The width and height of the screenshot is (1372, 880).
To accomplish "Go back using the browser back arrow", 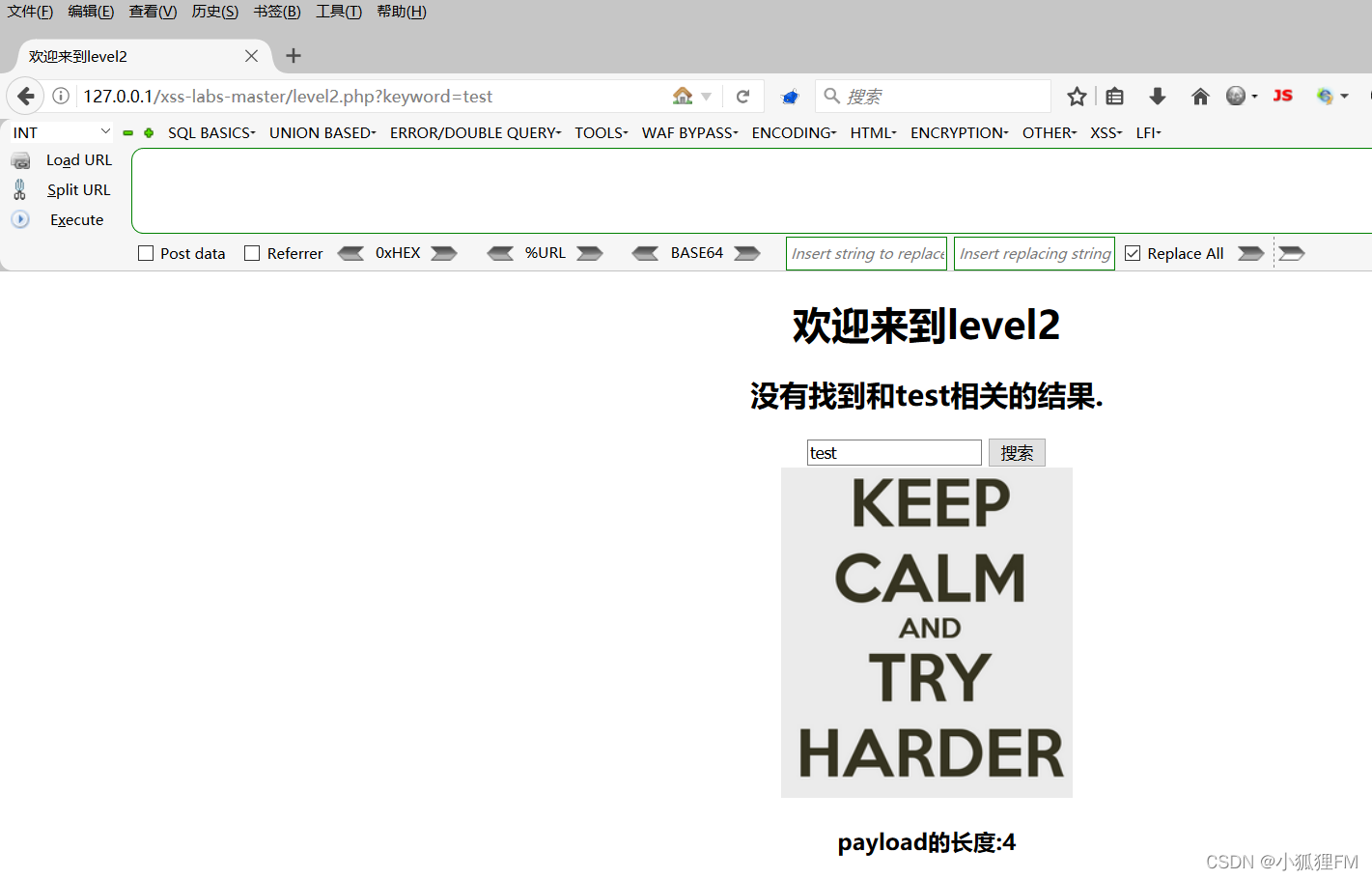I will (26, 96).
